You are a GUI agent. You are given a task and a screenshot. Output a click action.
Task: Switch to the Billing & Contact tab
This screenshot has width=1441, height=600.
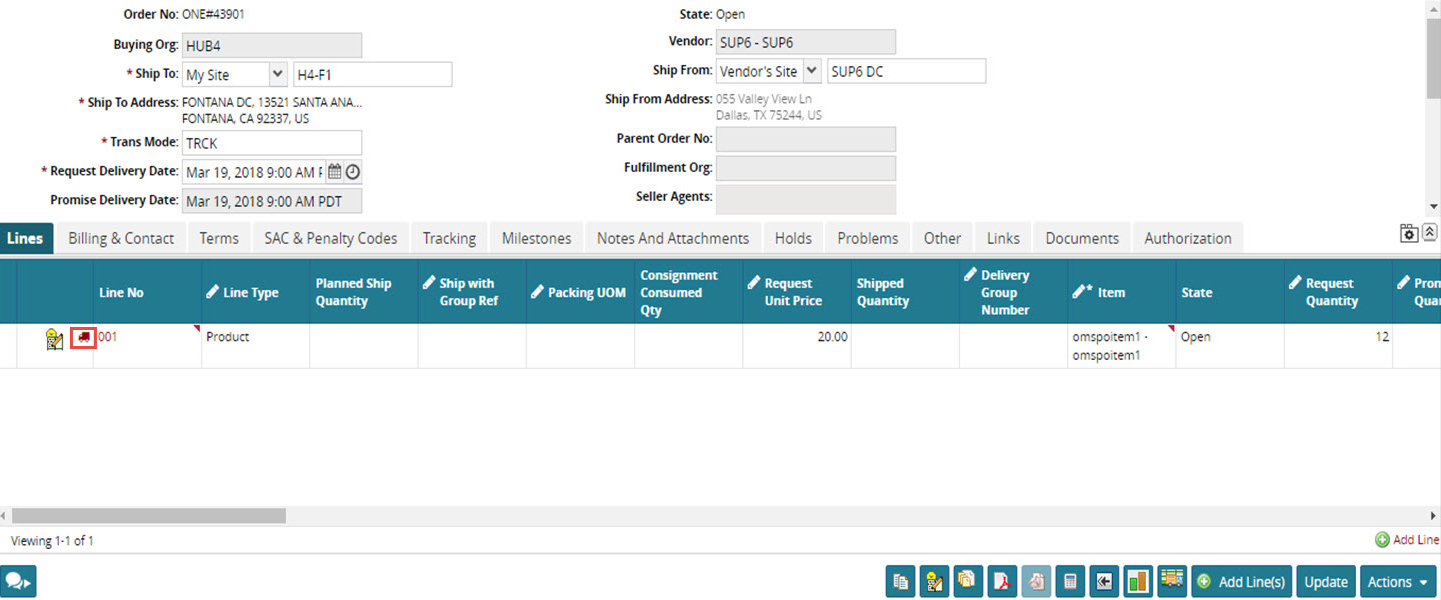click(x=121, y=238)
